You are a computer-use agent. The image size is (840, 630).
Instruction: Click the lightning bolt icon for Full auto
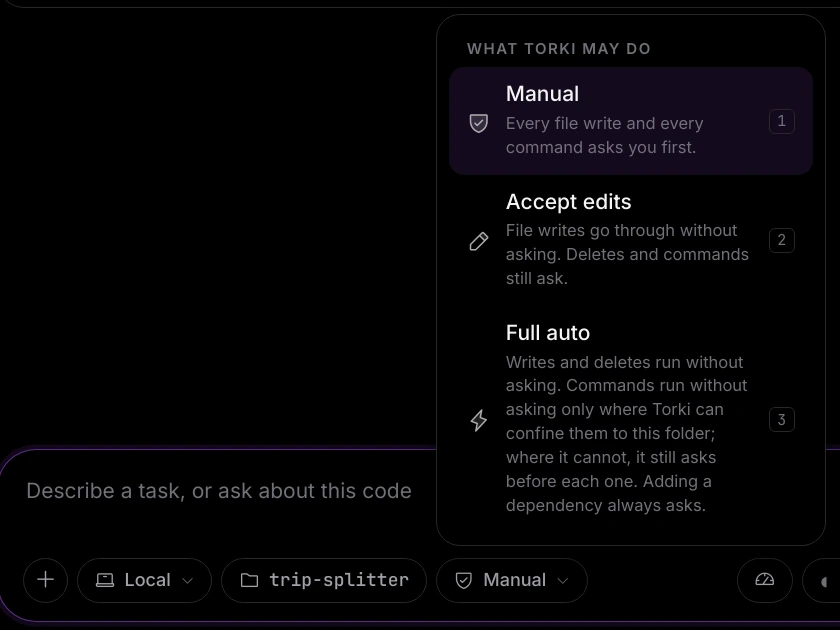(478, 420)
